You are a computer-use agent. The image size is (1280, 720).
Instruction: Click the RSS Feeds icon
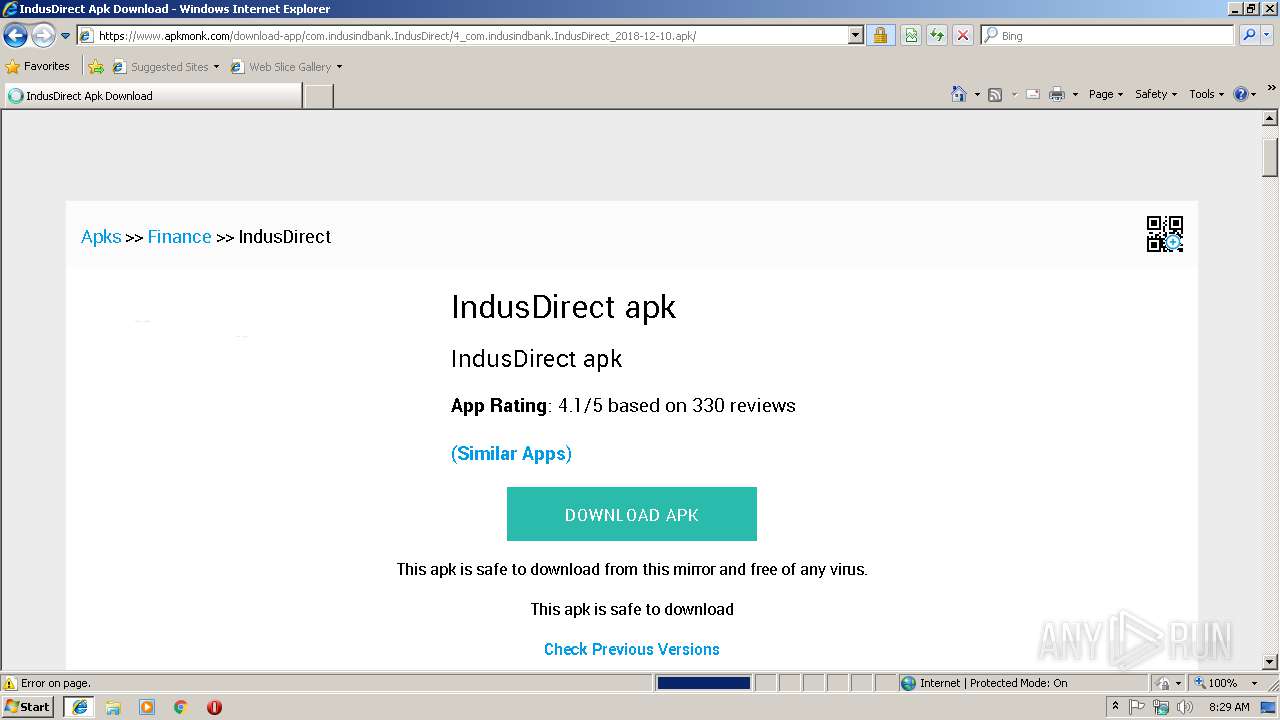[995, 94]
